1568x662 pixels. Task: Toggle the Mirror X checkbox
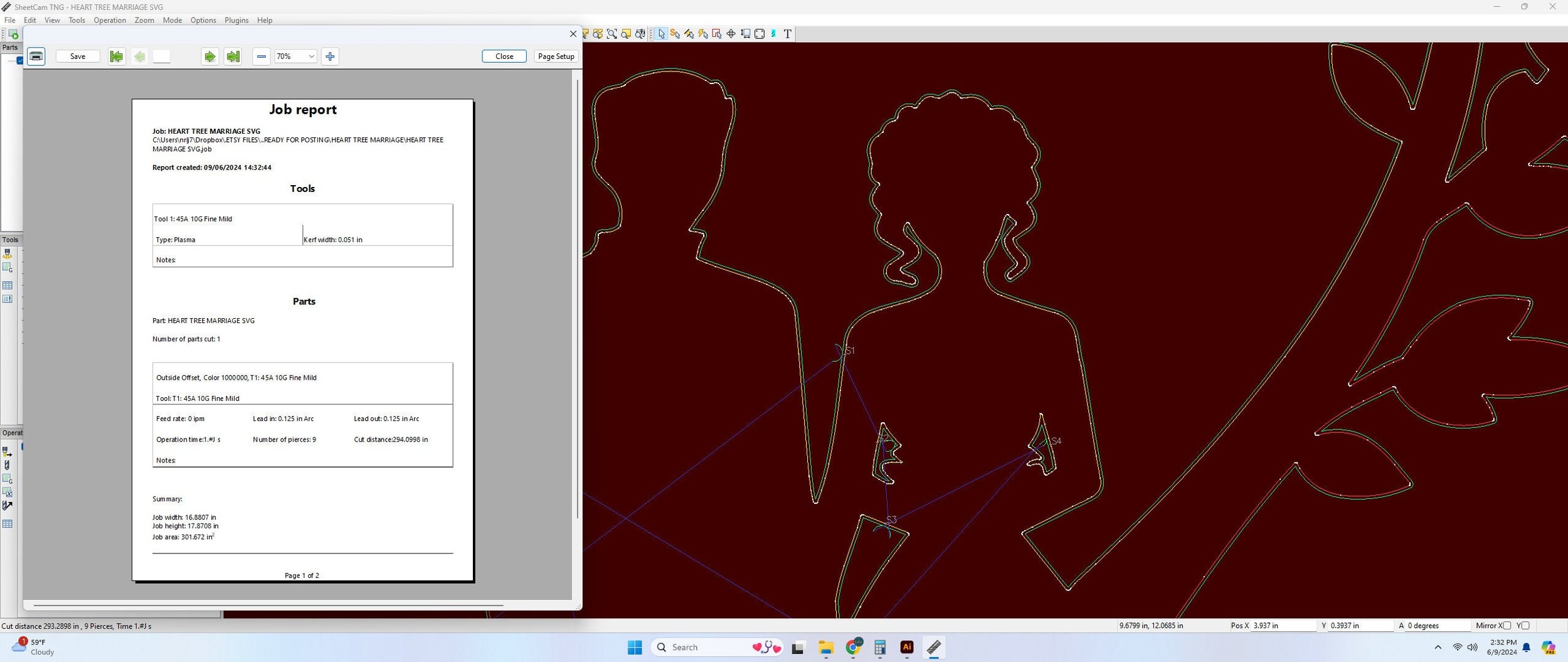[1507, 626]
